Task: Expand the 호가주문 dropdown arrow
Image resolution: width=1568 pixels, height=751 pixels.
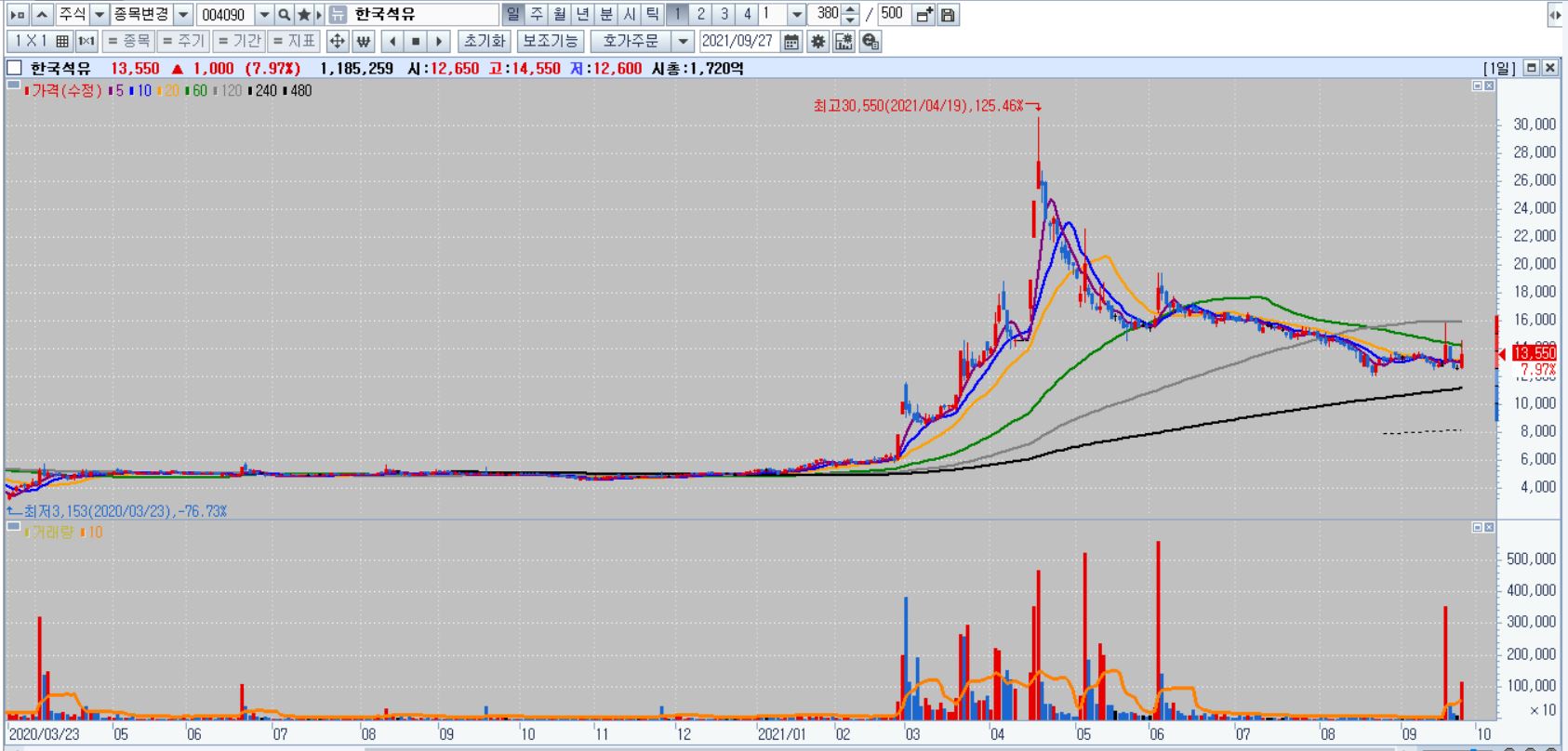Action: point(684,41)
